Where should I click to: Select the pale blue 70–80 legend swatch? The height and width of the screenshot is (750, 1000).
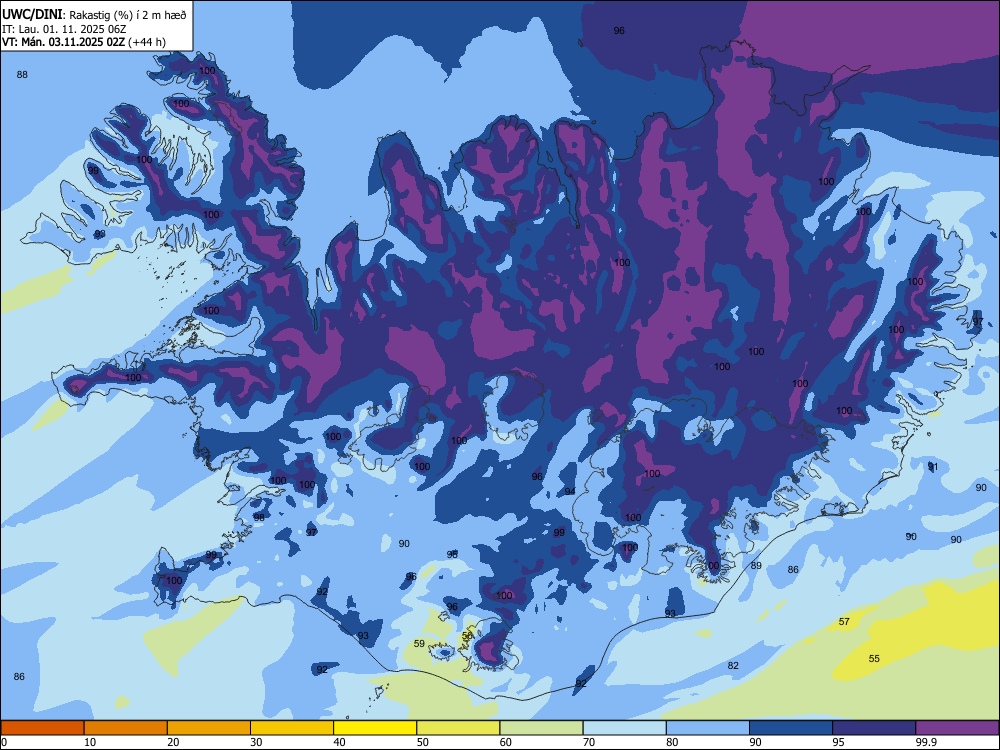624,728
